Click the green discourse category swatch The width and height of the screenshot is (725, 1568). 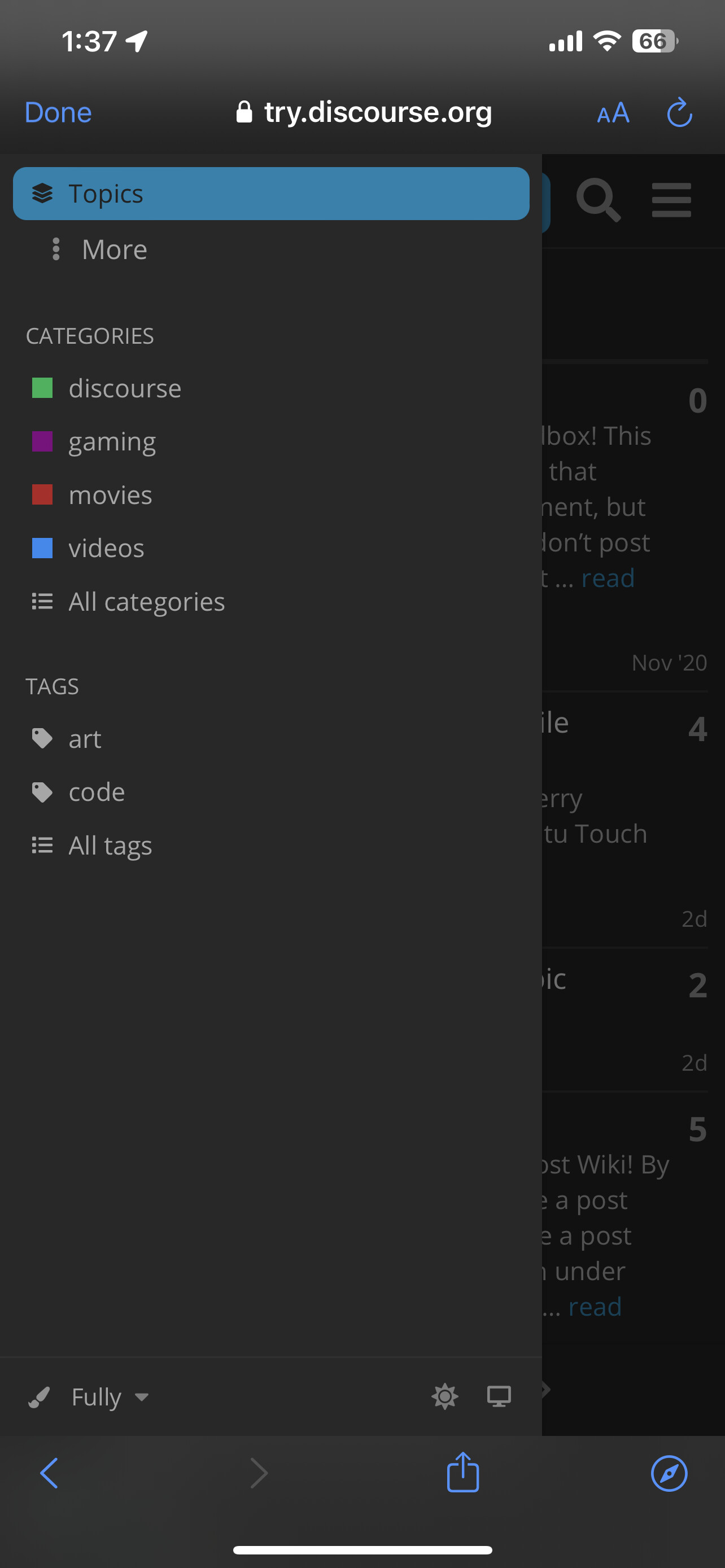pyautogui.click(x=42, y=388)
